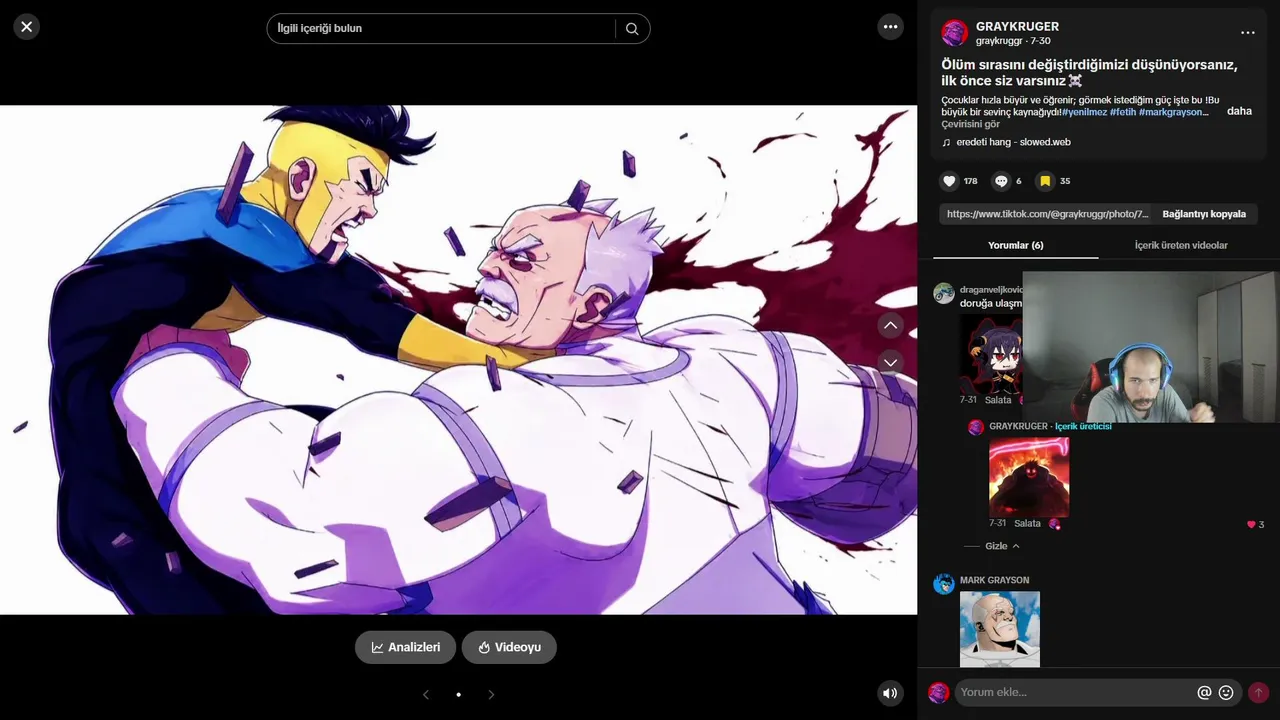Viewport: 1280px width, 720px height.
Task: Open the #yenilmez hashtag
Action: click(x=1083, y=112)
